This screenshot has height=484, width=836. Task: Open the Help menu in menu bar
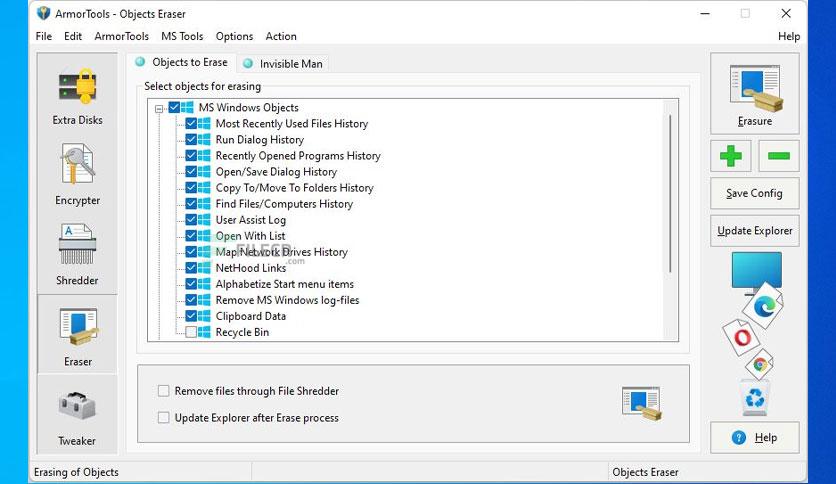(789, 36)
